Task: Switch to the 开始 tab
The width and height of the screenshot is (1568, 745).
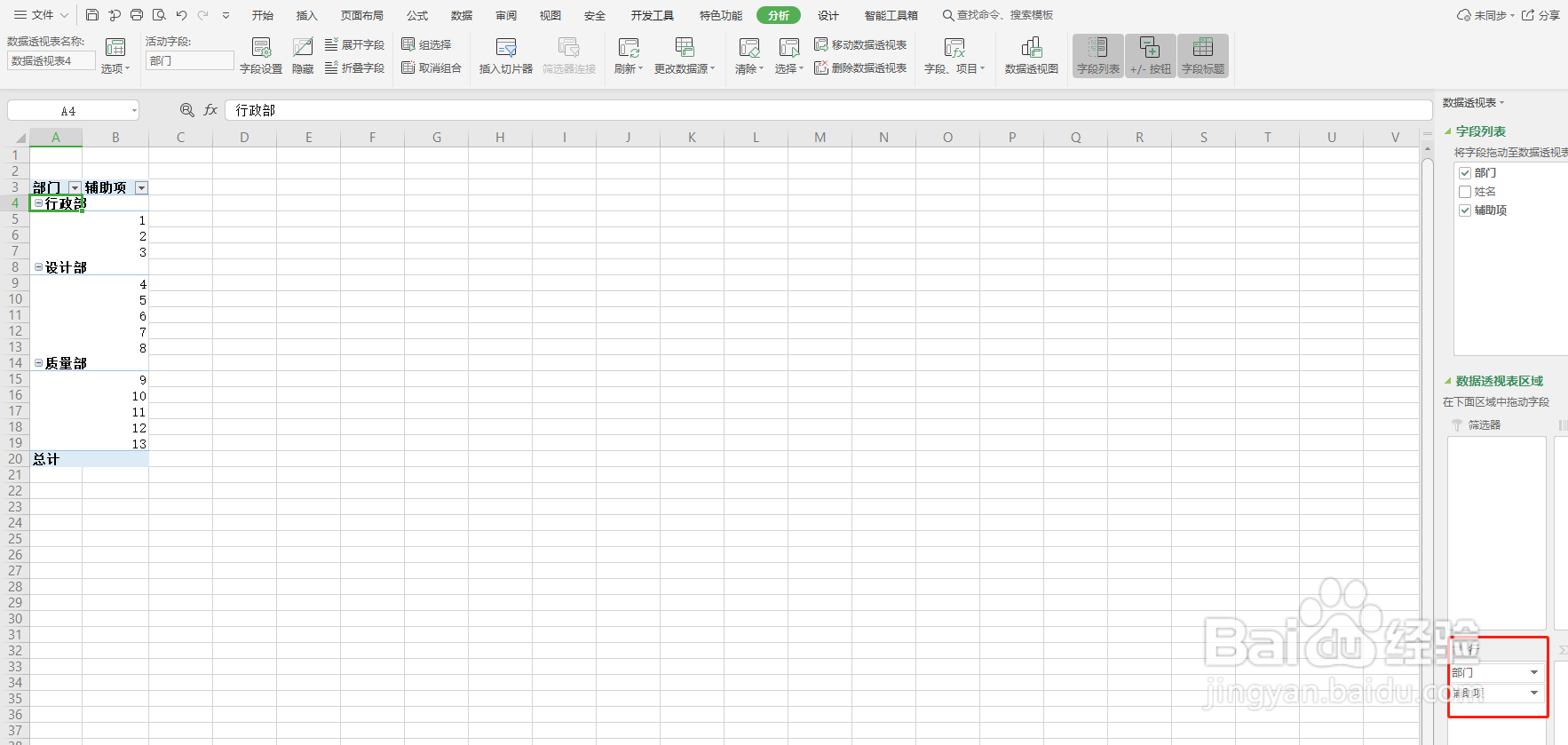Action: point(263,15)
